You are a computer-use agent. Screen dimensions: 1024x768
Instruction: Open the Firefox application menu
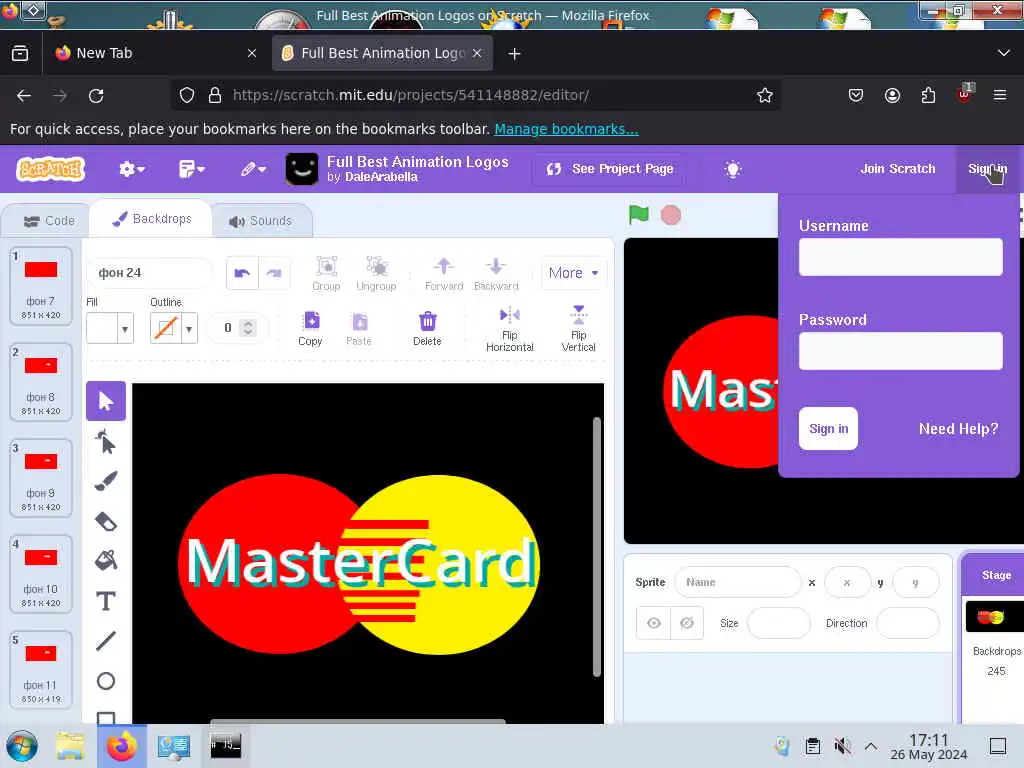999,95
